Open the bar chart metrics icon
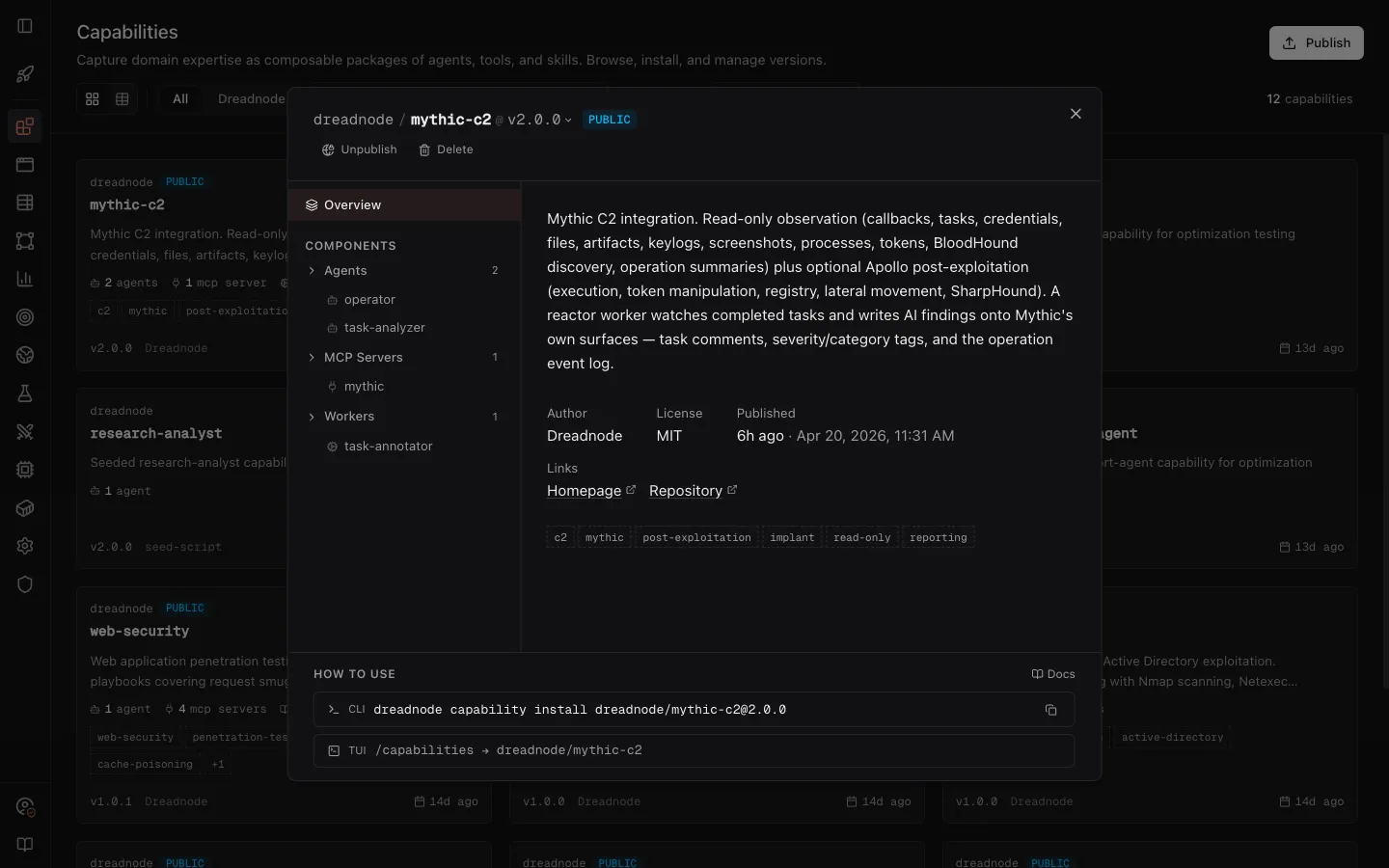Screen dimensions: 1389x868 (x=25, y=279)
